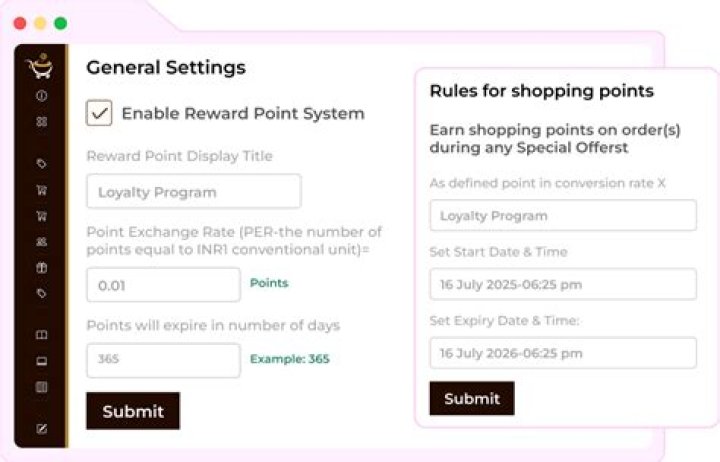Select the laptop icon in sidebar
720x462 pixels.
tap(41, 361)
